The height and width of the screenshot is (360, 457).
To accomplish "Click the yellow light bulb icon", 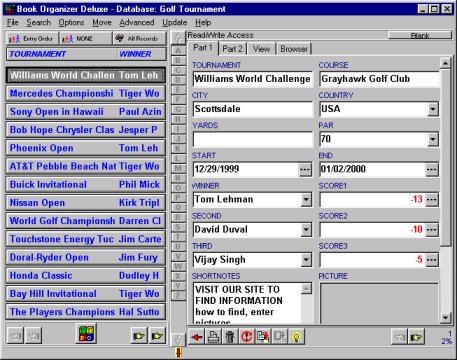I will coord(296,337).
